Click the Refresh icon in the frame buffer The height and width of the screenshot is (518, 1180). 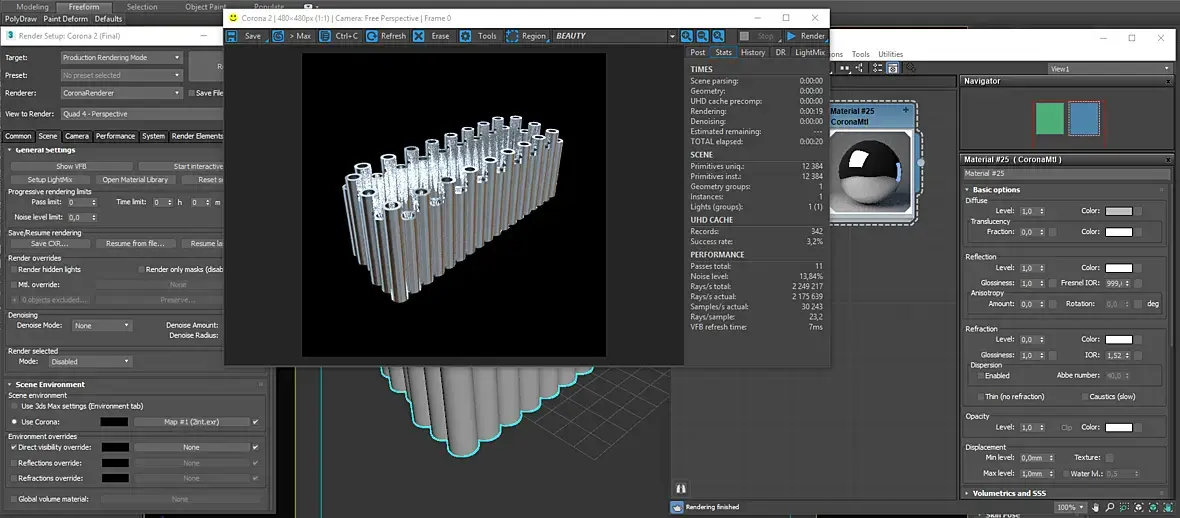click(x=372, y=36)
